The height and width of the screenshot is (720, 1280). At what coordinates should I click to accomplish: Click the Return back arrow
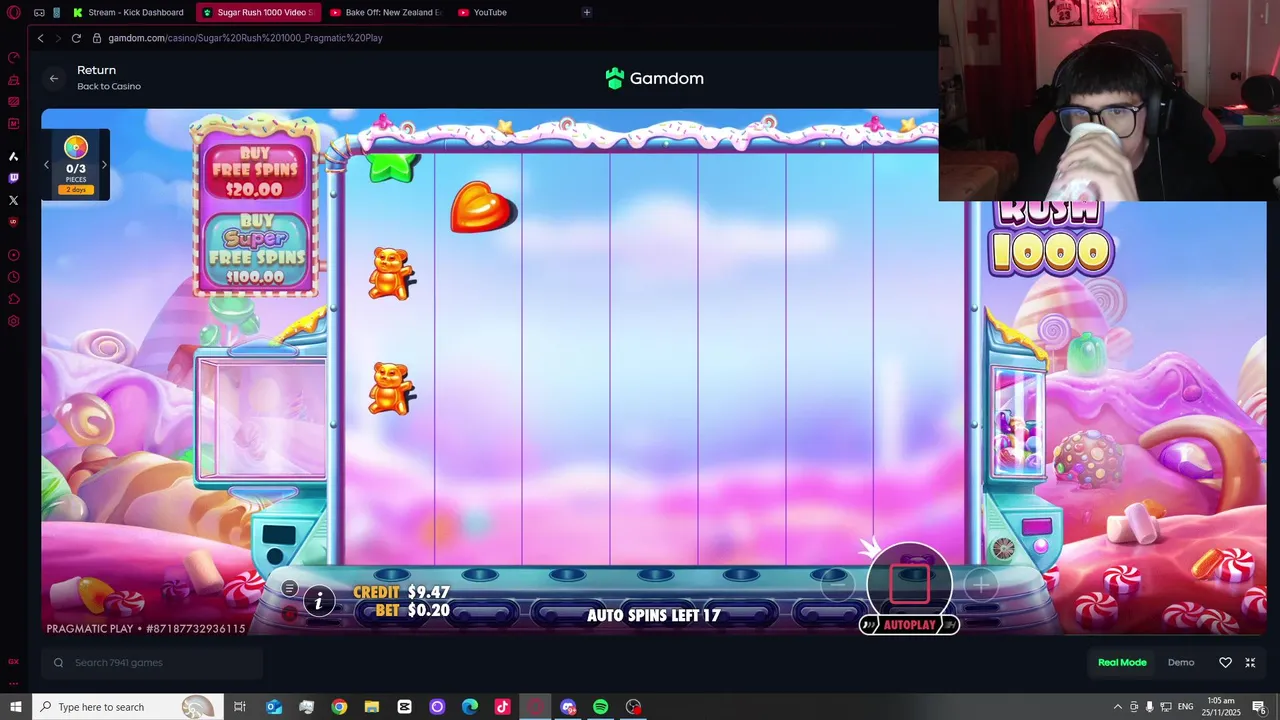click(54, 78)
